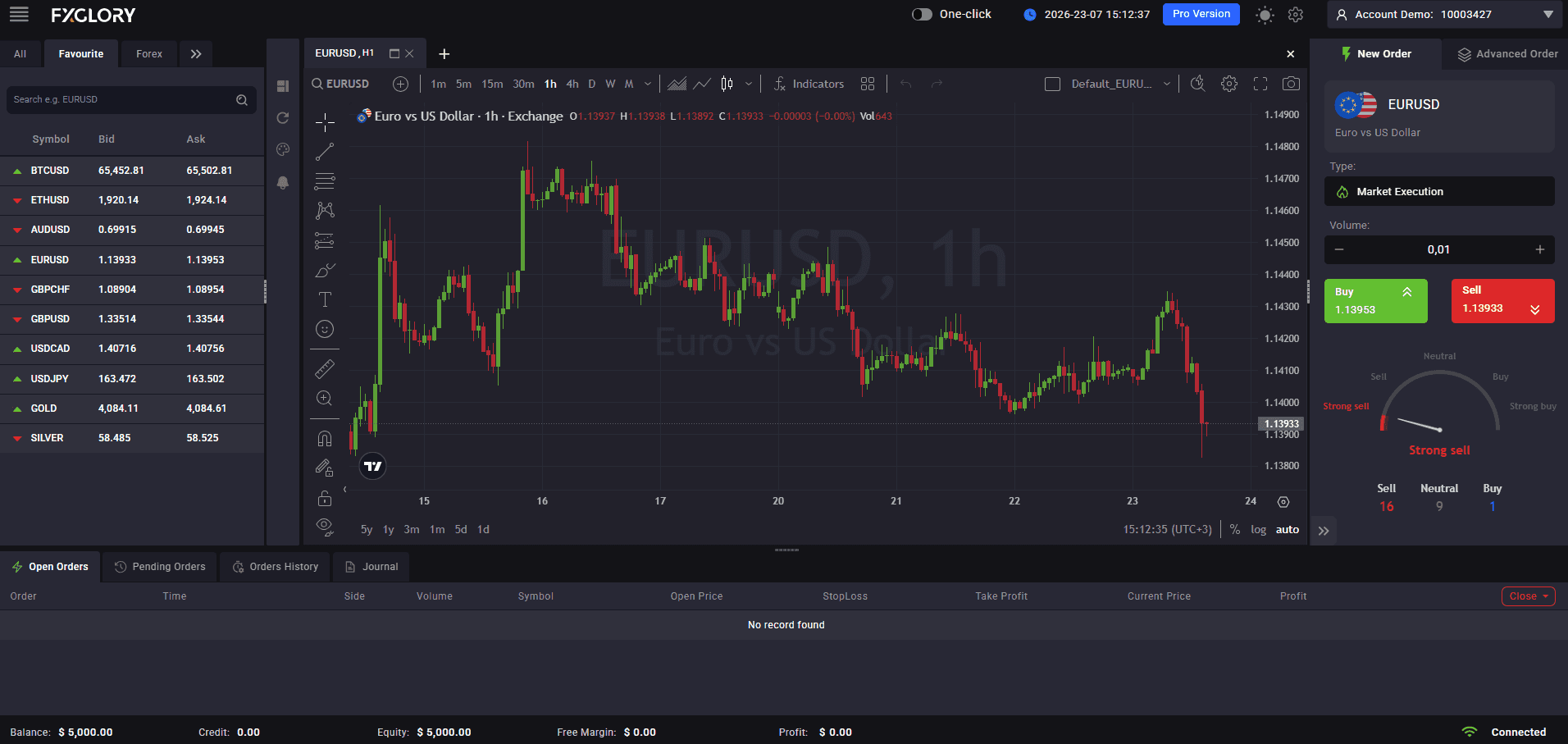Open the indicator templates grid icon
Image resolution: width=1568 pixels, height=744 pixels.
click(x=868, y=84)
